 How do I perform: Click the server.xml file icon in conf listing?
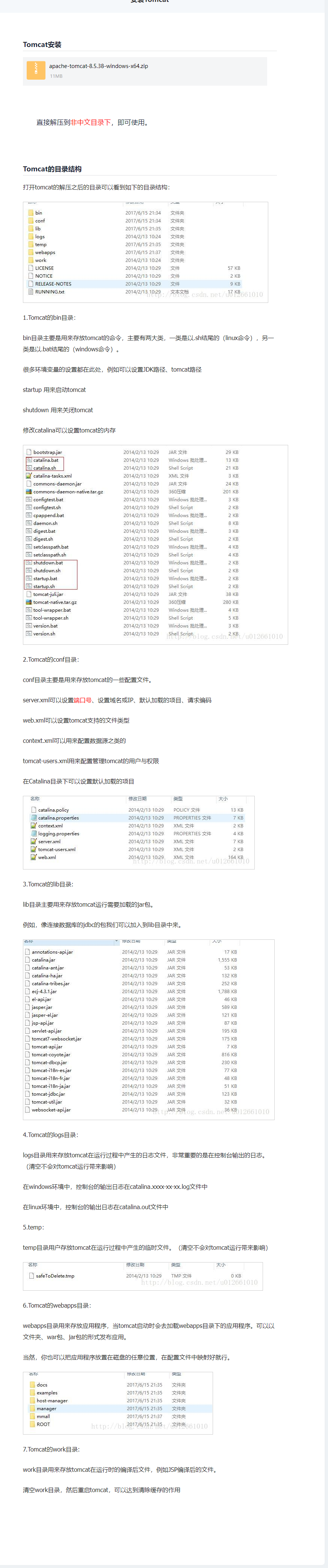pyautogui.click(x=33, y=842)
